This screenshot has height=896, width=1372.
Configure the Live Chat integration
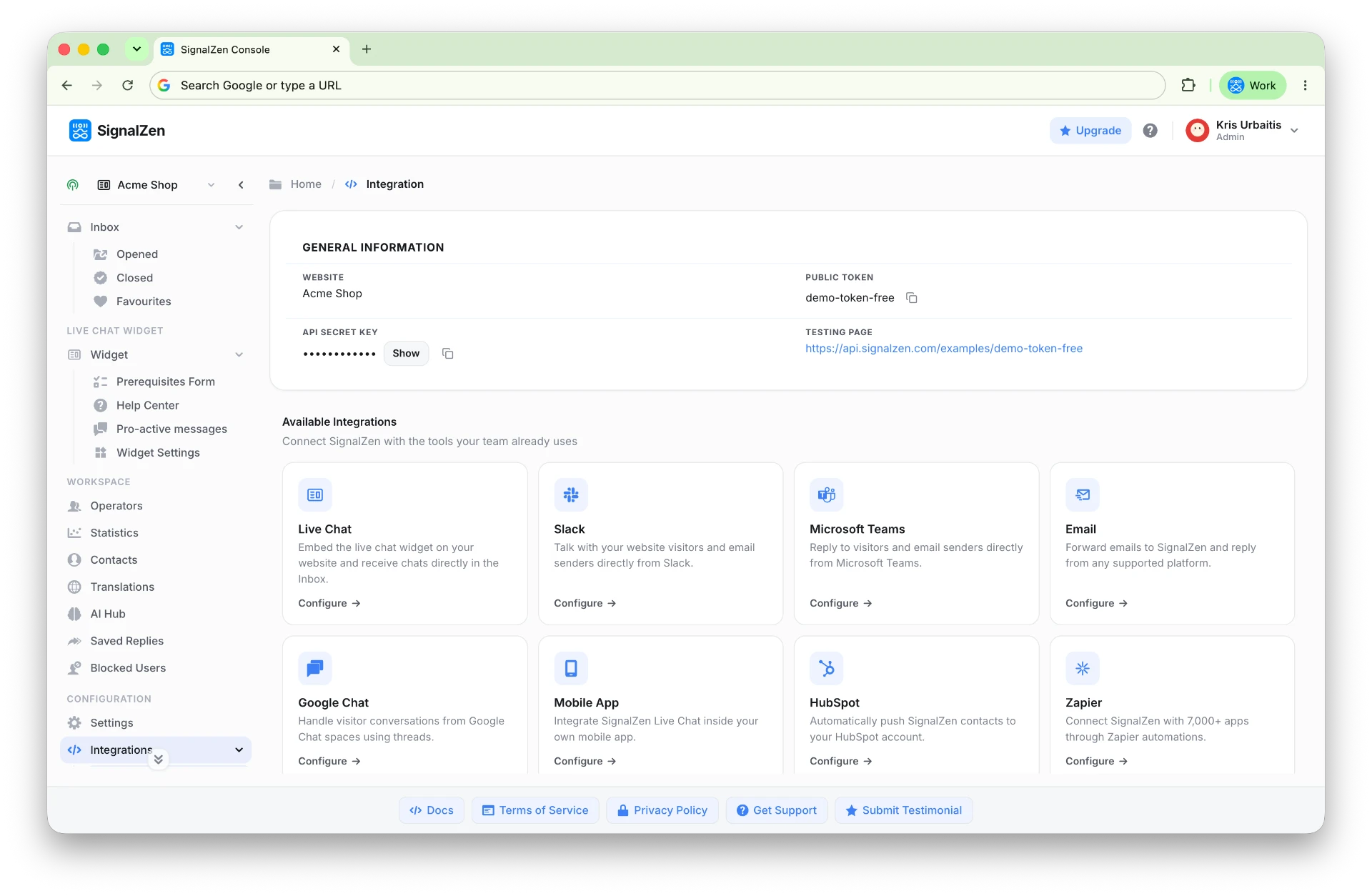tap(329, 604)
